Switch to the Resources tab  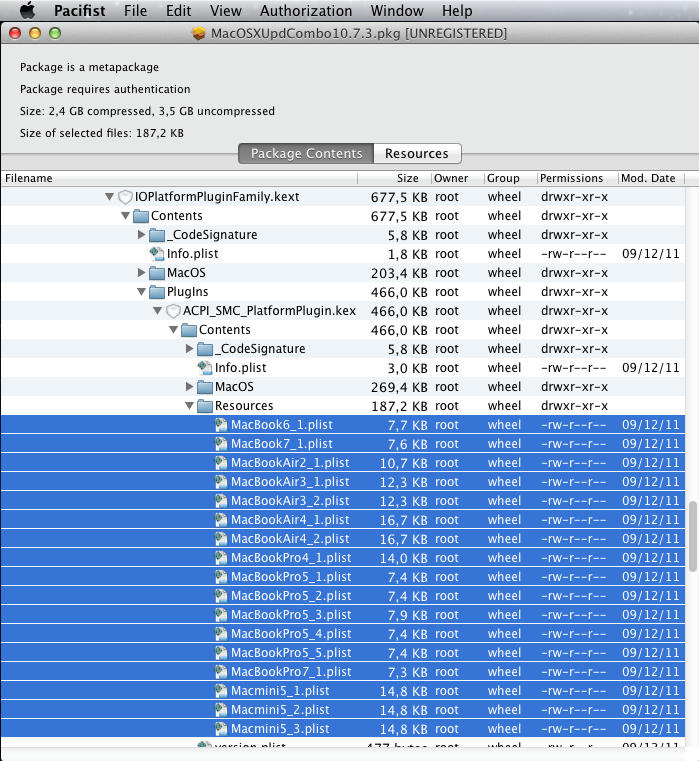417,153
